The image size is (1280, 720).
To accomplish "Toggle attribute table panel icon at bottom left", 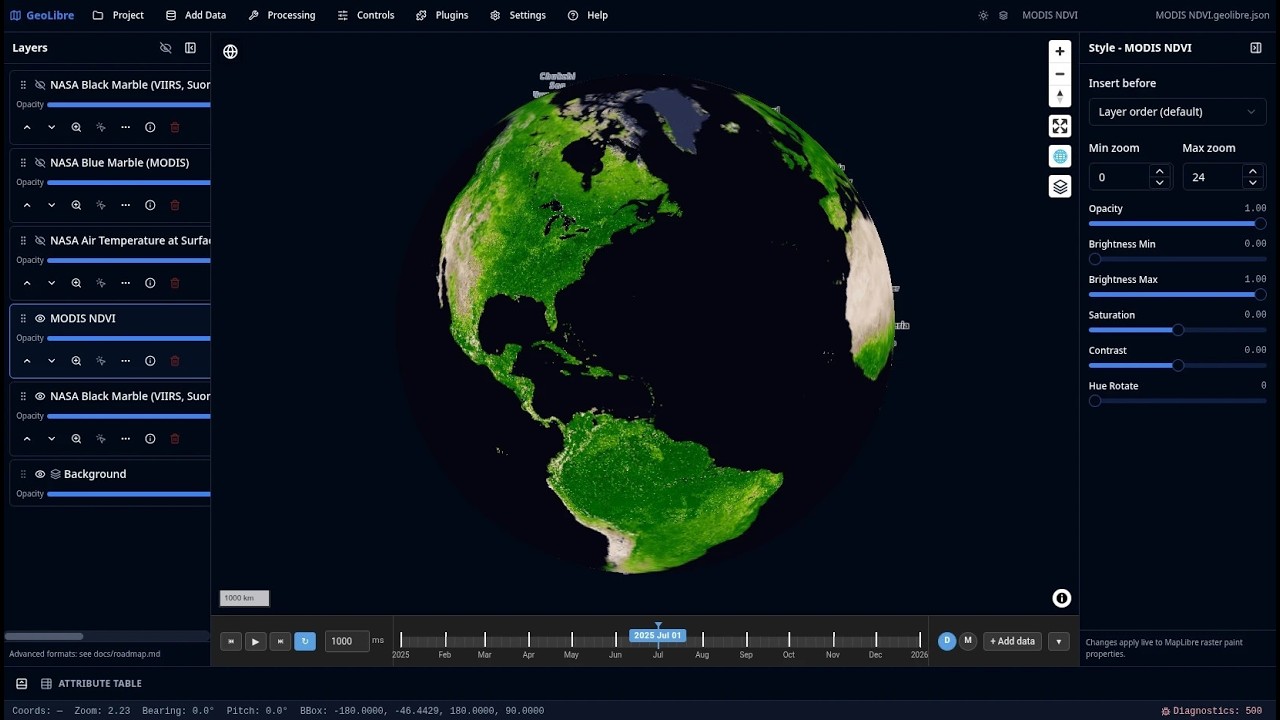I will 21,684.
